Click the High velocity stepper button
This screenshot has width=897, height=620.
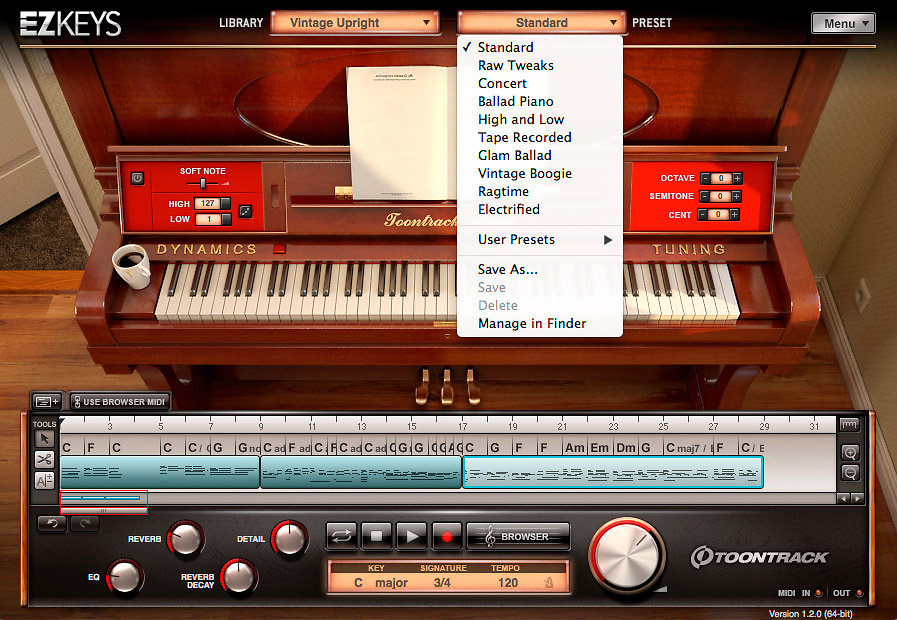[226, 204]
